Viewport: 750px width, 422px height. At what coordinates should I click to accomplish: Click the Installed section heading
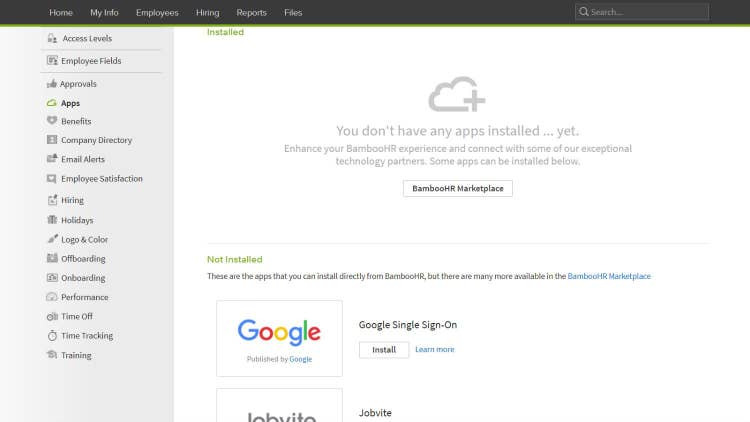tap(225, 32)
